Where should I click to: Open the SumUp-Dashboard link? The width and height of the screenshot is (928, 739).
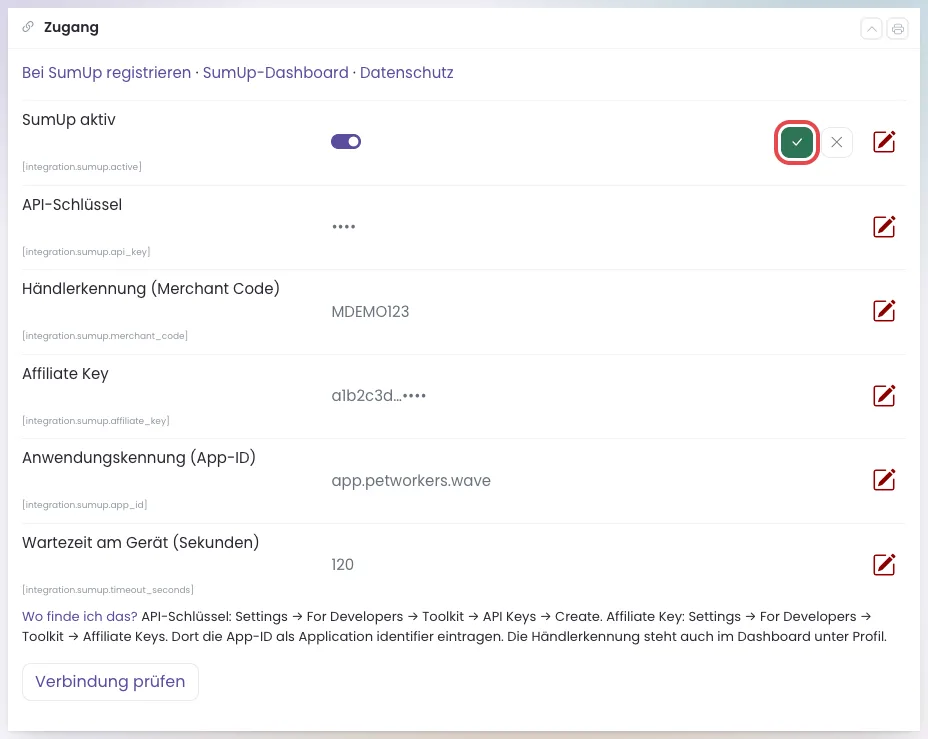pyautogui.click(x=275, y=73)
